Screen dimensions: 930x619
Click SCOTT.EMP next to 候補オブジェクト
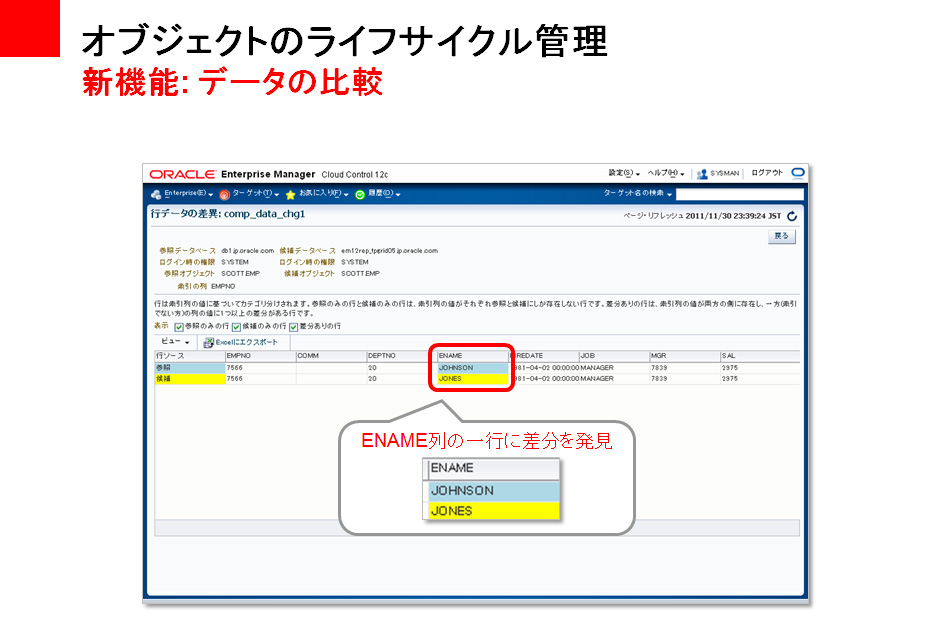(x=360, y=274)
